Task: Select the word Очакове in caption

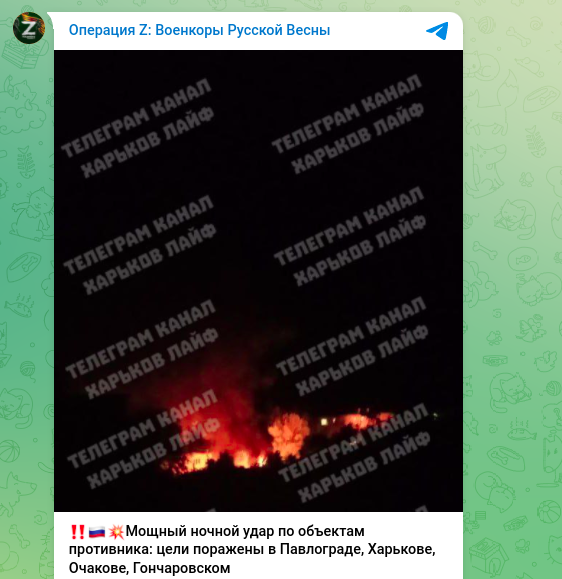Action: pyautogui.click(x=99, y=568)
